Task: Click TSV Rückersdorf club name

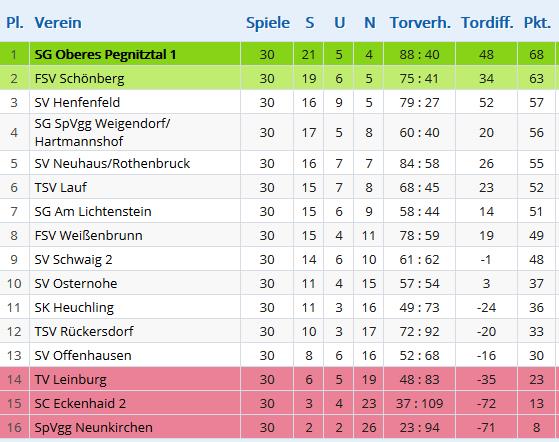Action: tap(84, 331)
